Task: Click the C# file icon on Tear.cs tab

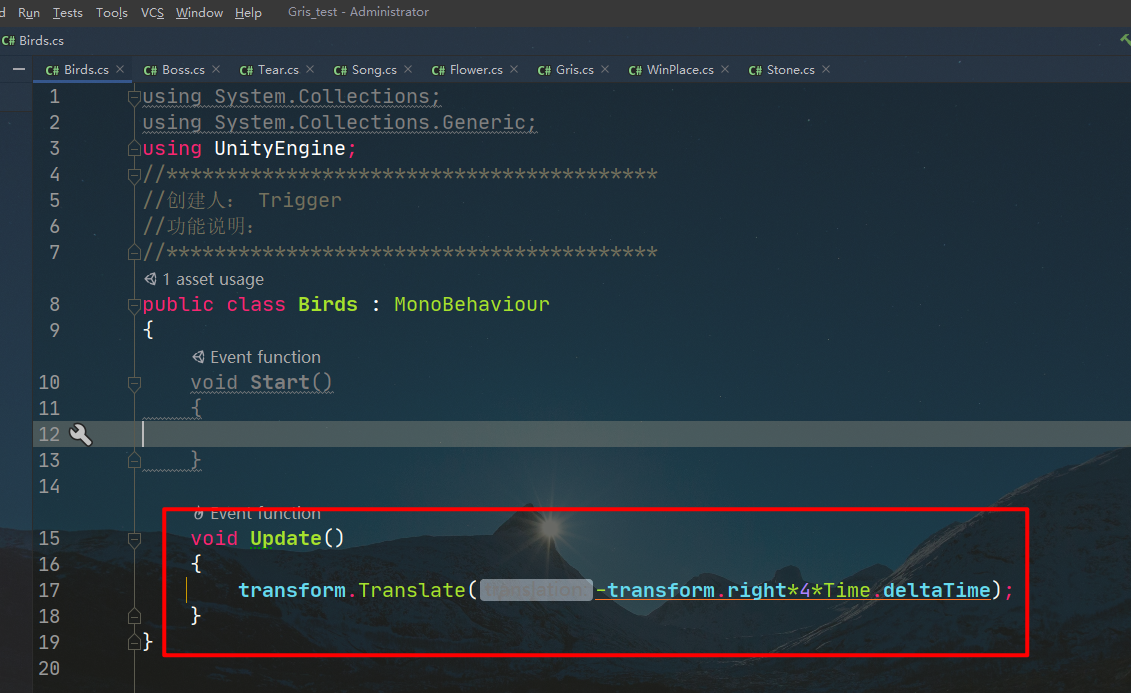Action: tap(246, 70)
